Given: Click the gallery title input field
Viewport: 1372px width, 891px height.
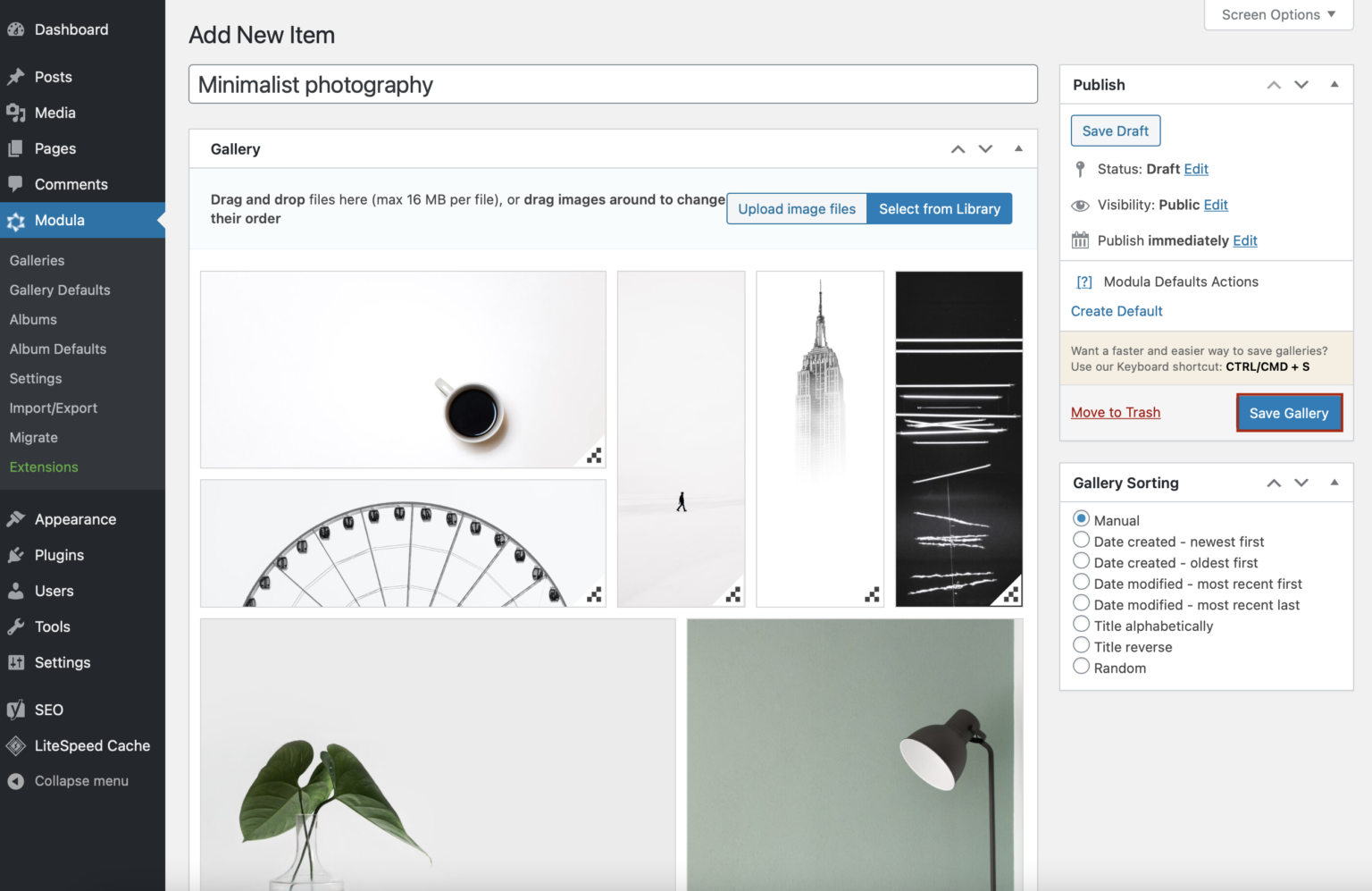Looking at the screenshot, I should click(x=613, y=85).
